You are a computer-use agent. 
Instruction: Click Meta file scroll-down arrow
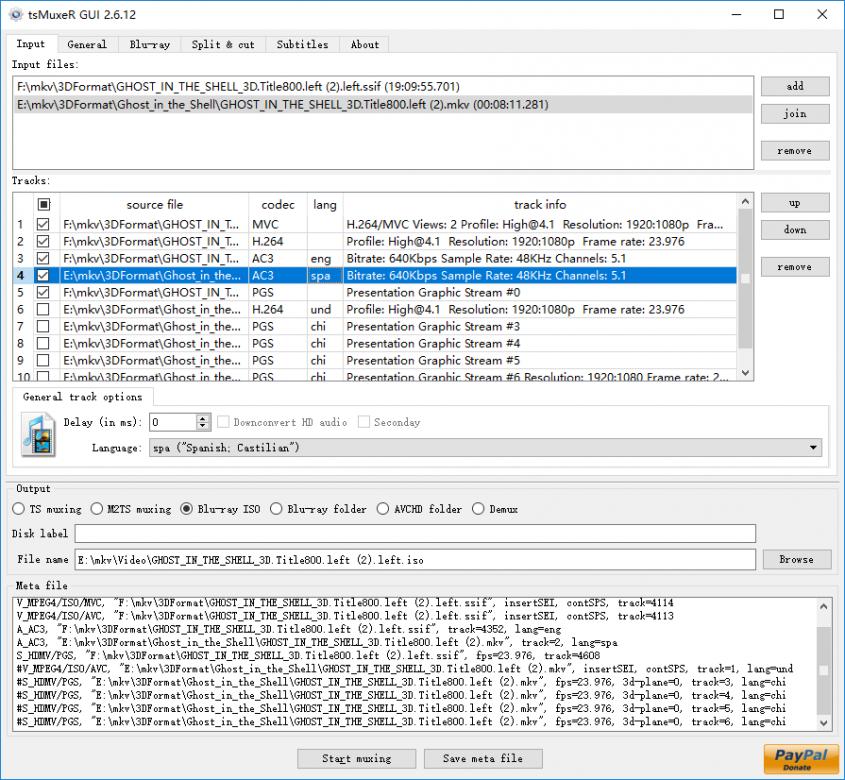(823, 722)
